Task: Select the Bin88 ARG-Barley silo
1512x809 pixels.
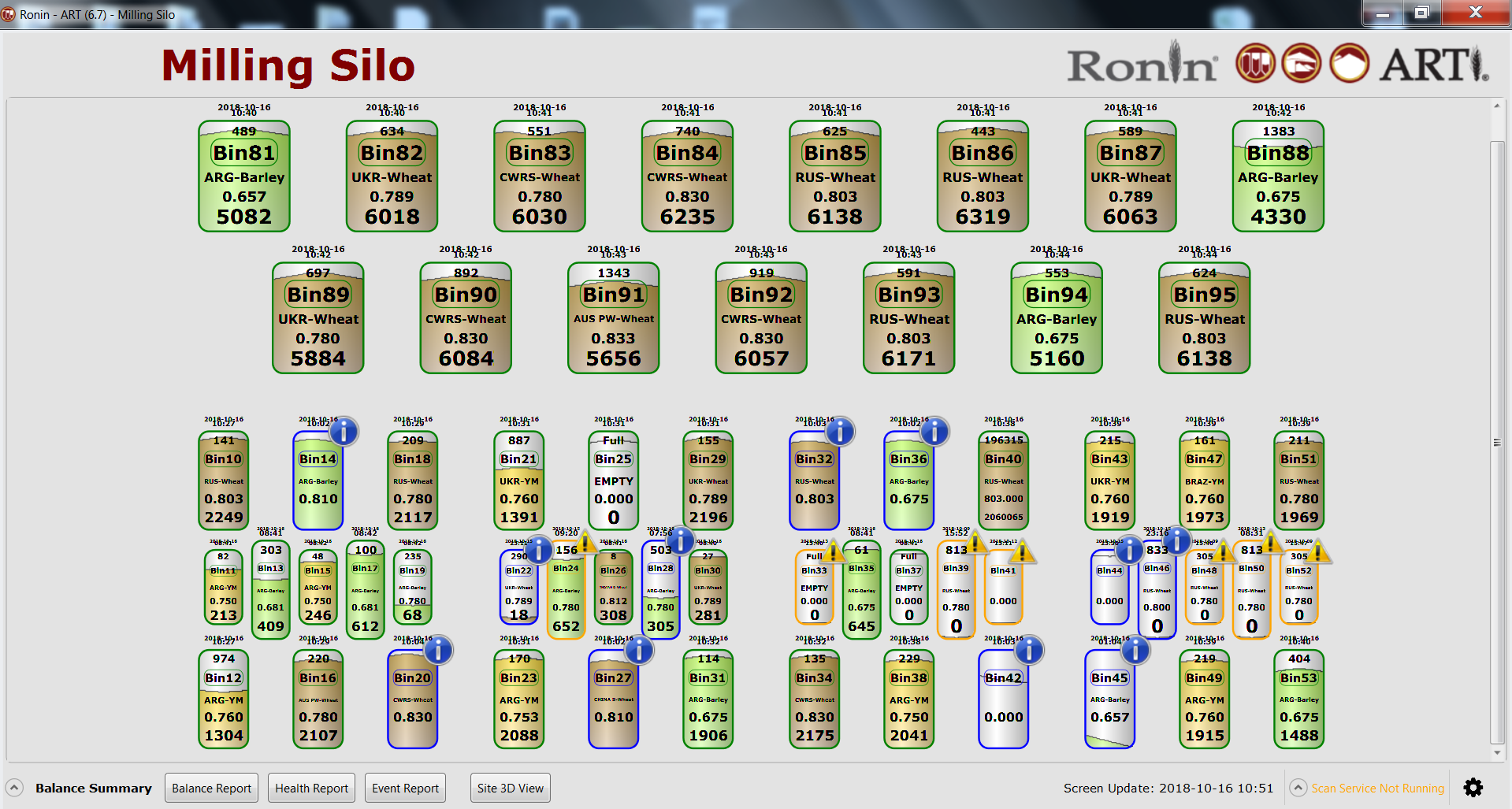Action: click(1278, 176)
